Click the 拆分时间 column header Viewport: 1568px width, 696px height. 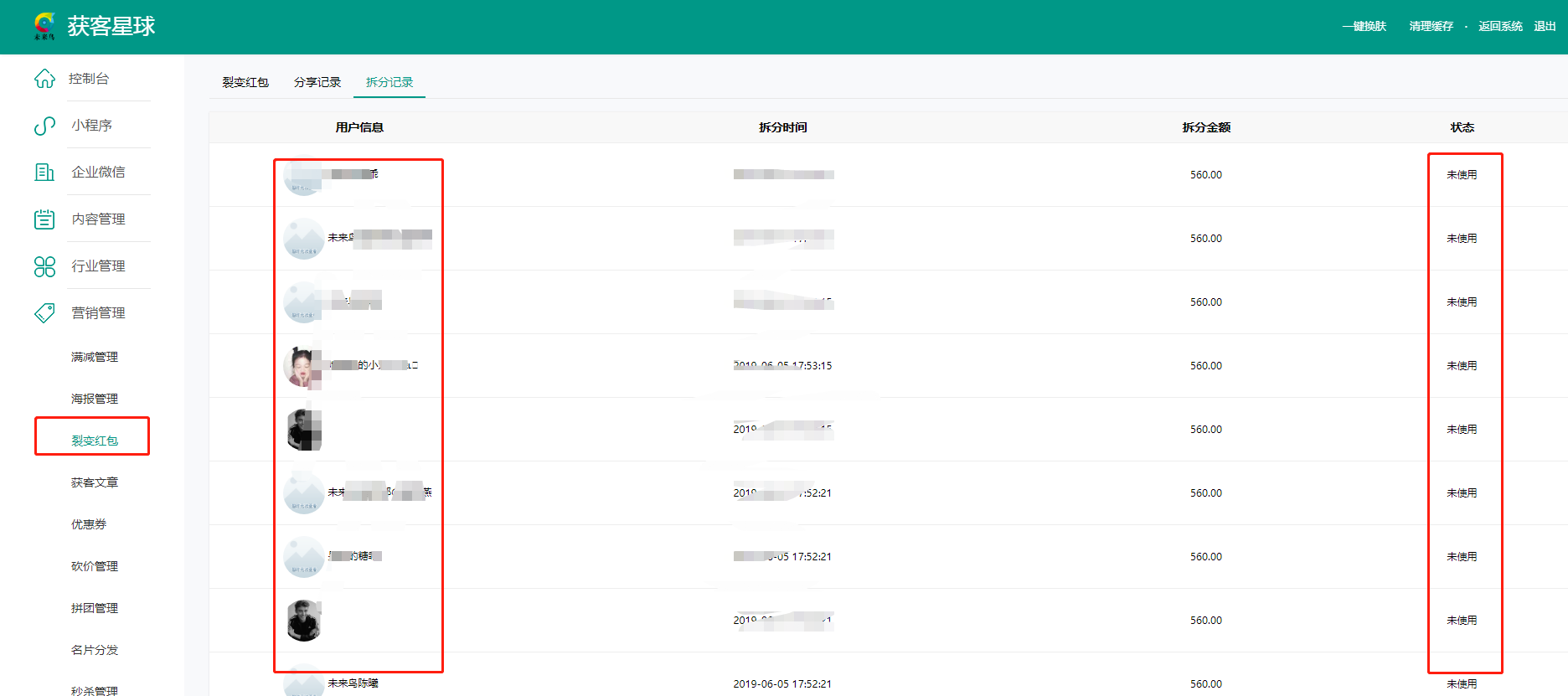click(x=783, y=127)
